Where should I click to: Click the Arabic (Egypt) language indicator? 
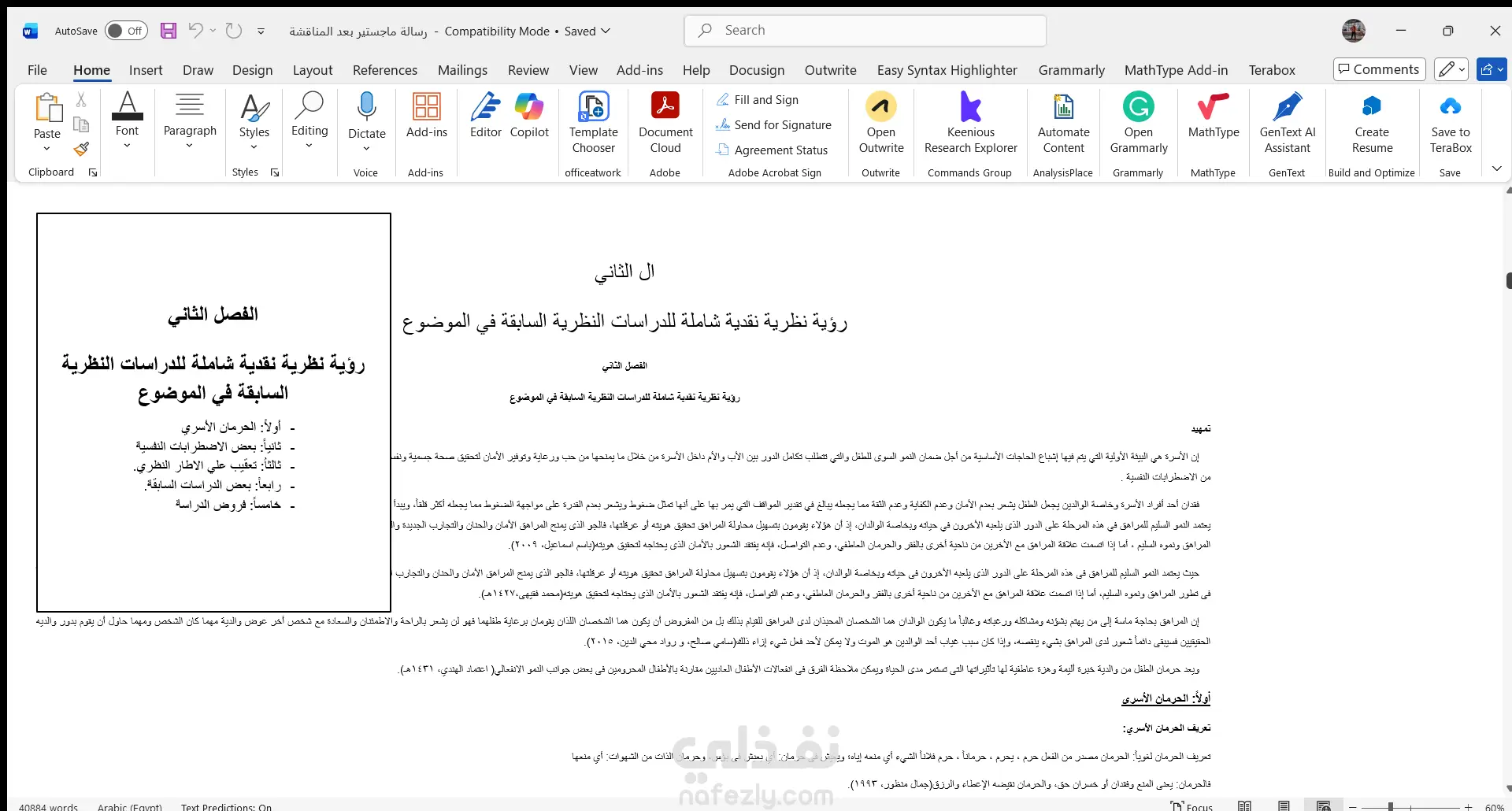(130, 806)
